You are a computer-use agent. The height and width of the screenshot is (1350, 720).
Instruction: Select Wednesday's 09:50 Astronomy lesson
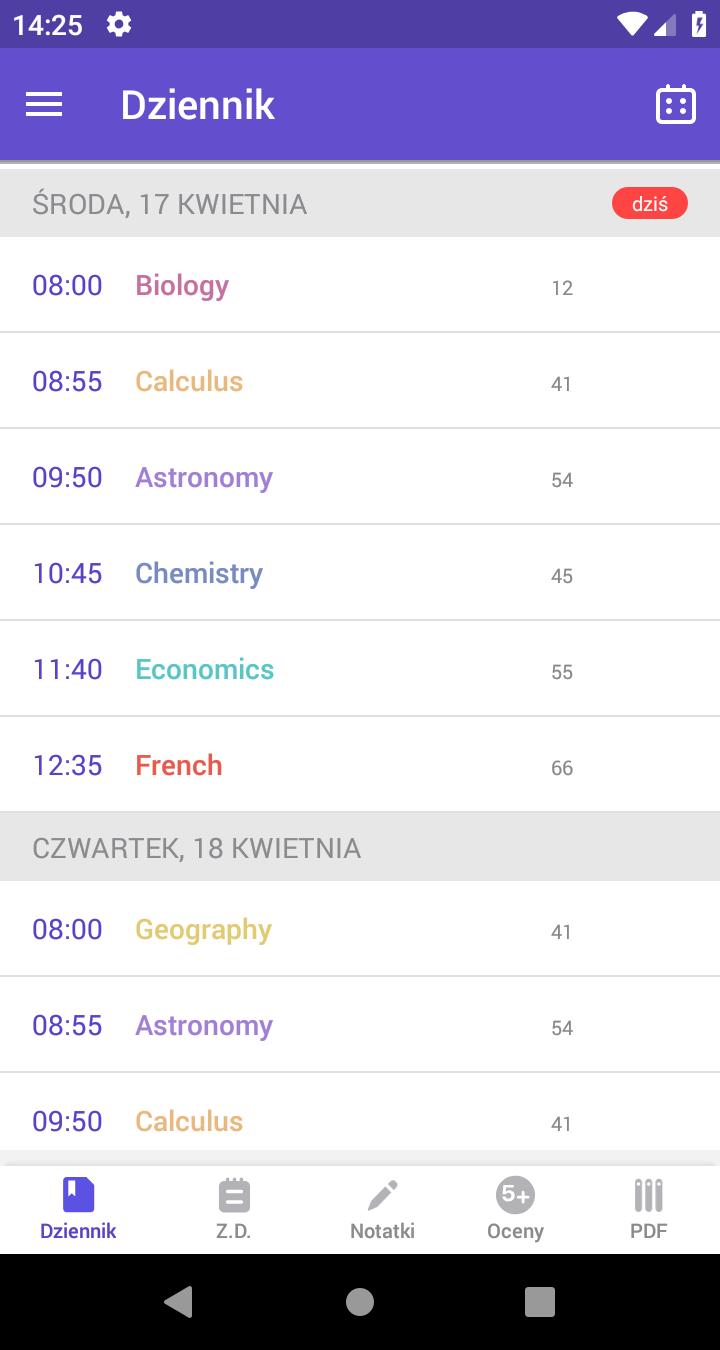click(x=360, y=477)
